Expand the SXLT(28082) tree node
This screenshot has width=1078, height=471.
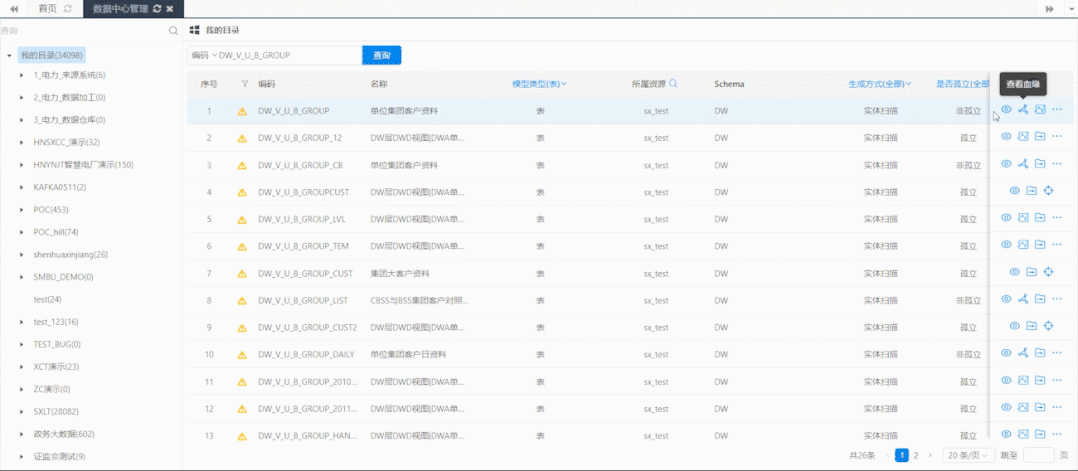(22, 412)
